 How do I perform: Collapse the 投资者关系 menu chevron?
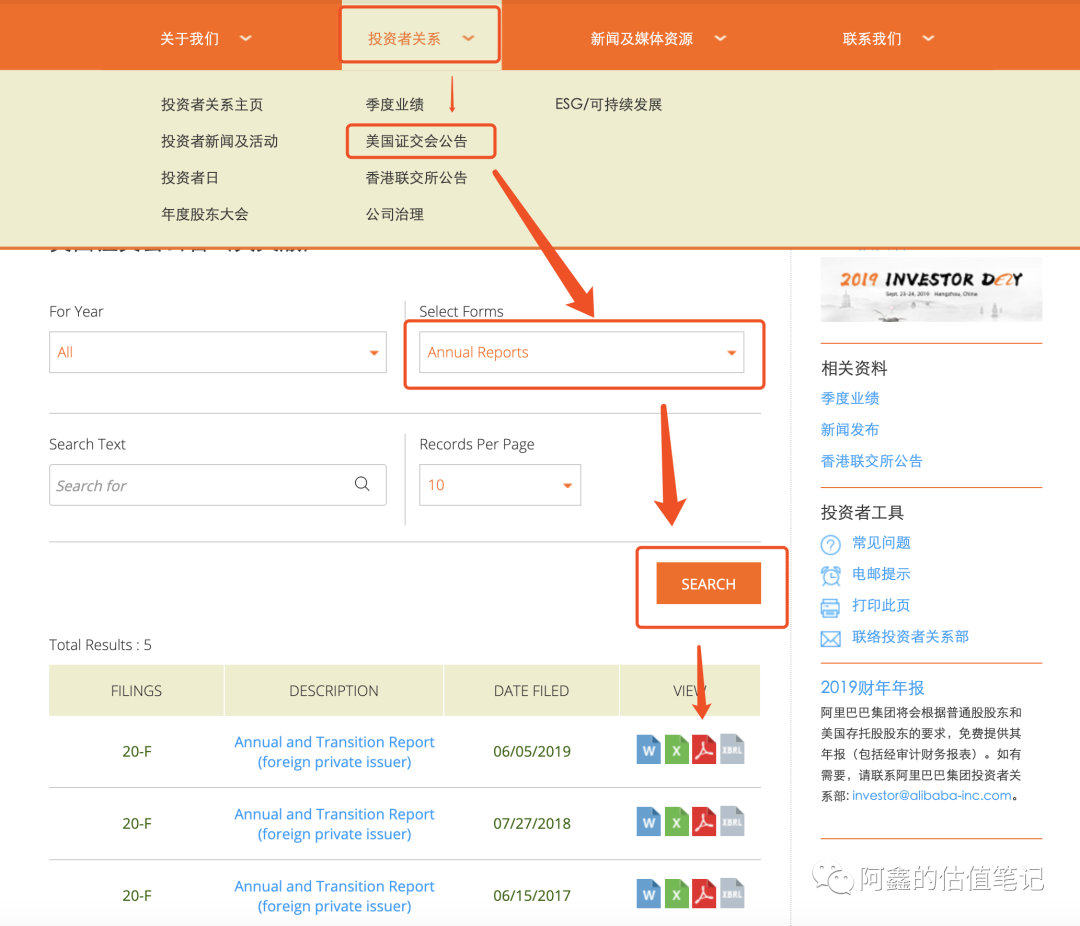pyautogui.click(x=468, y=39)
